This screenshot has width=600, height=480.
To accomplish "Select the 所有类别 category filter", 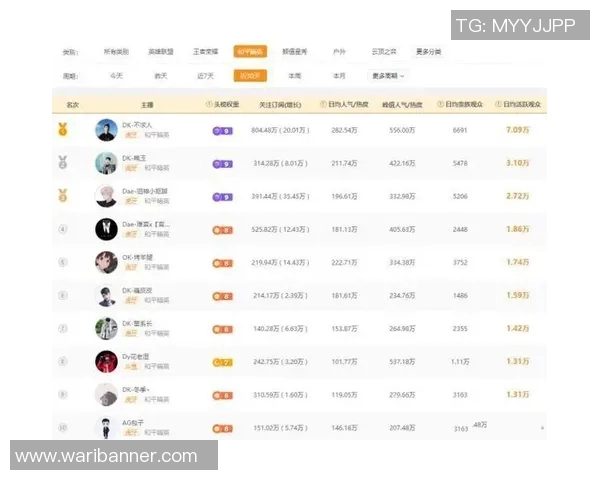I will [x=116, y=52].
